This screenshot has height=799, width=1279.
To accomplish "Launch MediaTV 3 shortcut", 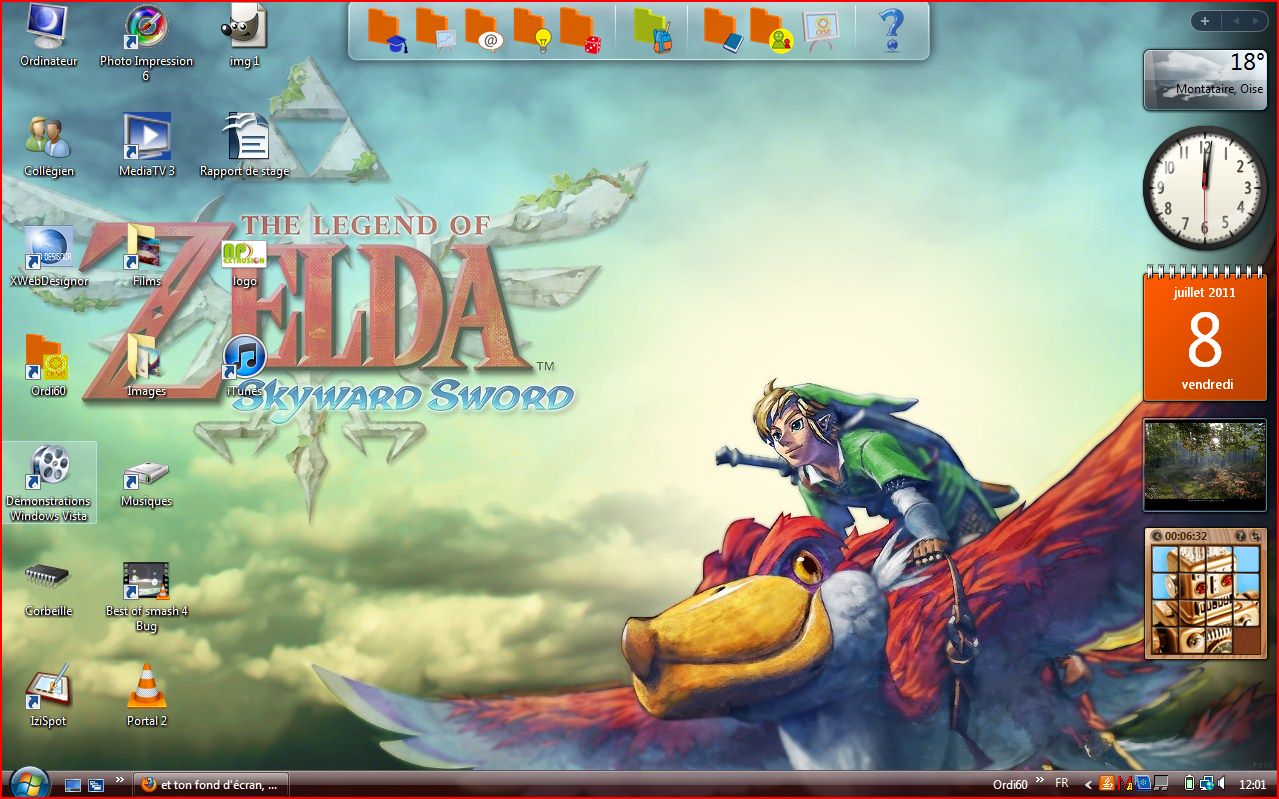I will click(x=146, y=146).
